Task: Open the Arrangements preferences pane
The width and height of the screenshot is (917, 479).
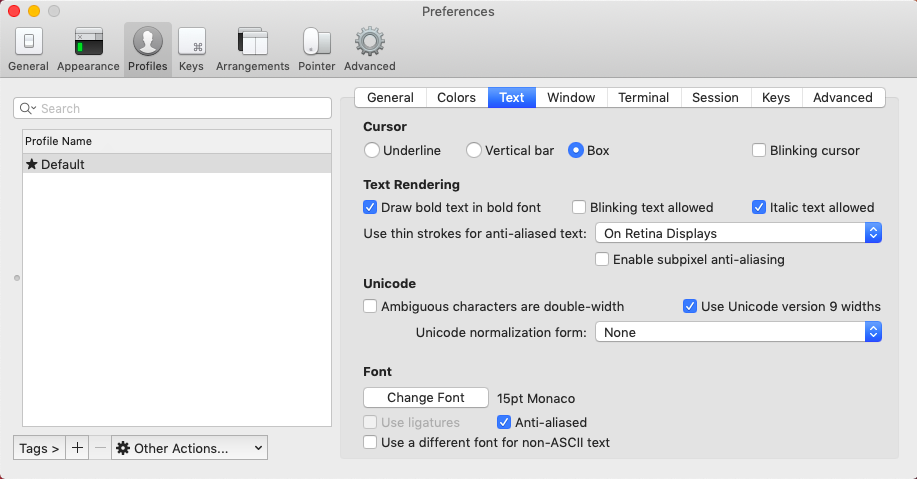Action: [x=252, y=49]
